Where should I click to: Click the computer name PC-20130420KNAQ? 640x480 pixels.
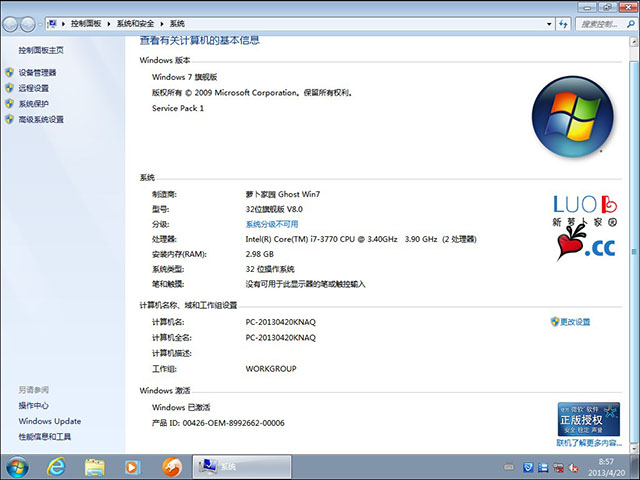pos(280,322)
